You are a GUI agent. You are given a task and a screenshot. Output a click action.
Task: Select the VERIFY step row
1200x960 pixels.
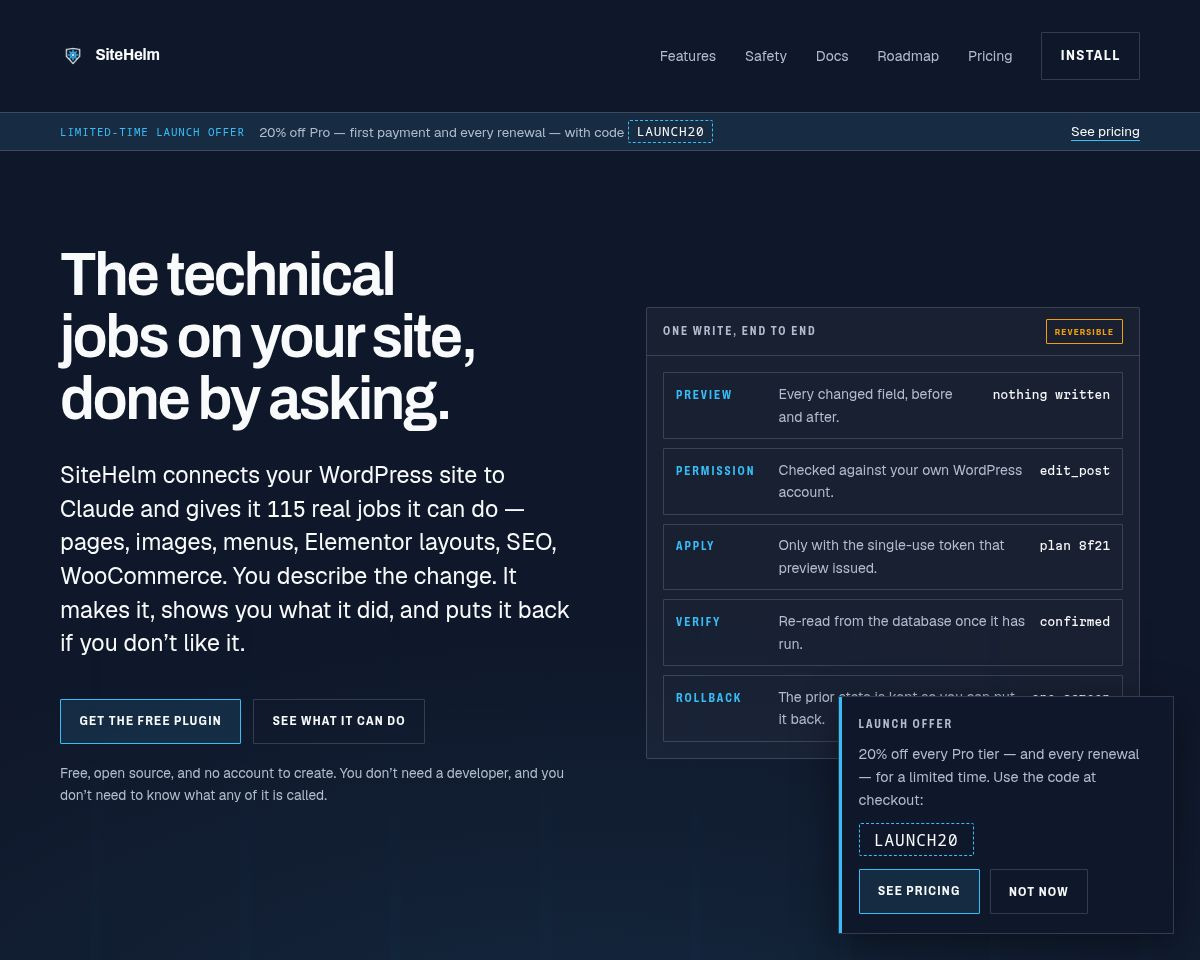tap(893, 632)
